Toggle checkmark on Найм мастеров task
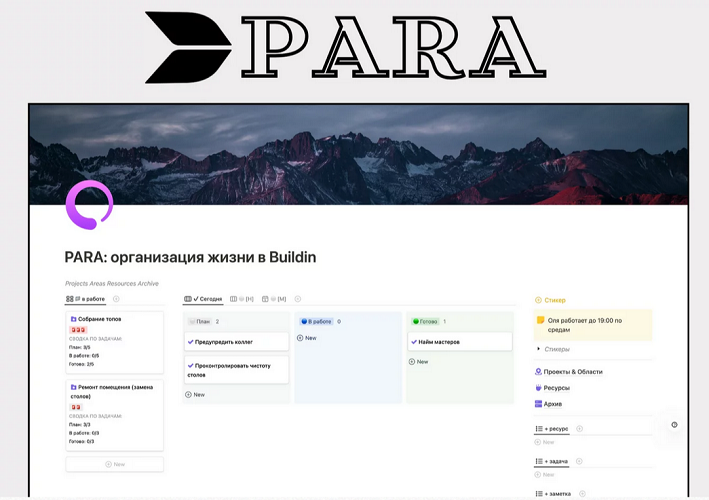The height and width of the screenshot is (500, 709). pyautogui.click(x=415, y=341)
